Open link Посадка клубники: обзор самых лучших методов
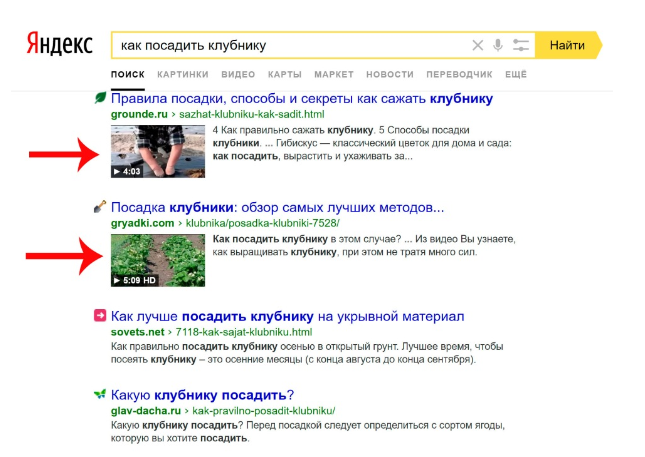The width and height of the screenshot is (645, 457). coord(277,207)
